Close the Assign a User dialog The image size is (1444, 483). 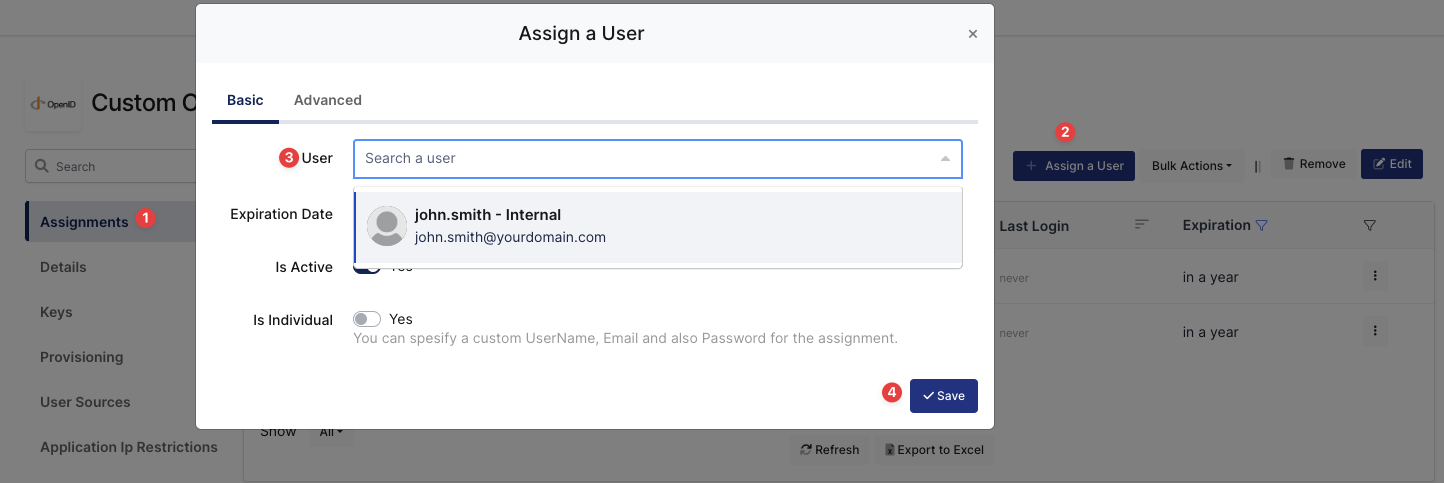tap(972, 34)
